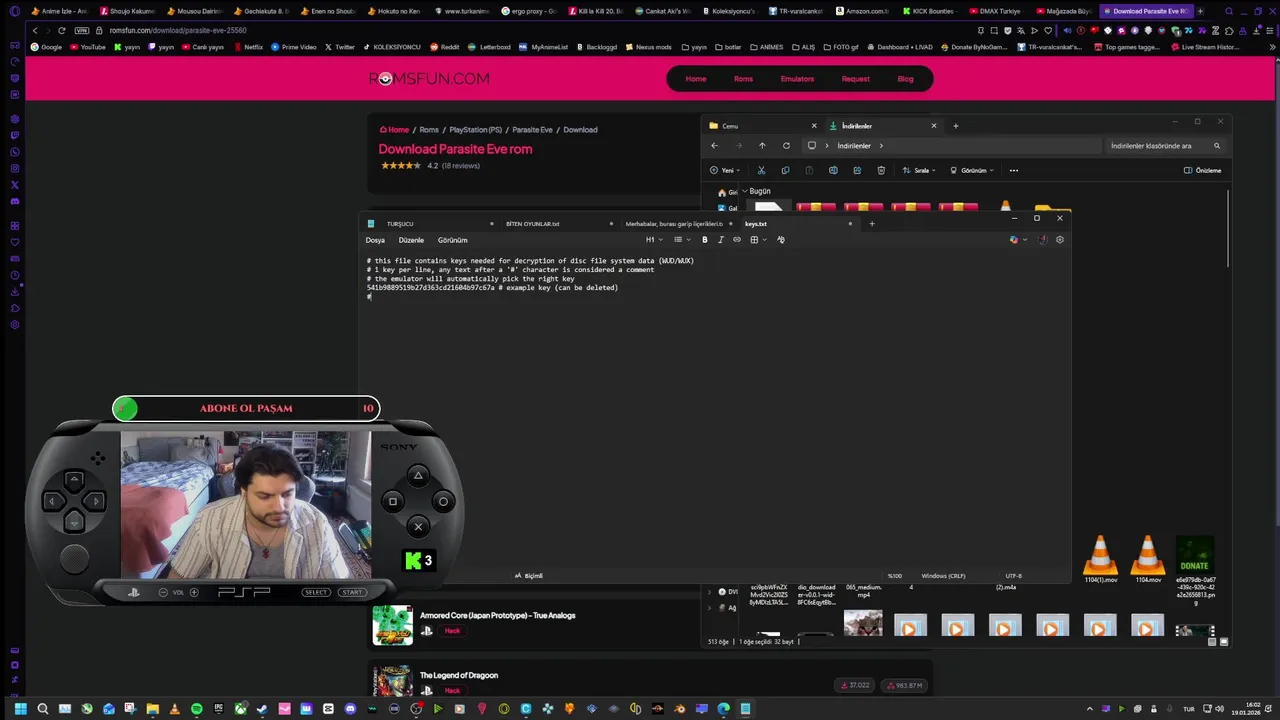Add a new Notepad tab
1280x720 pixels.
pos(871,224)
